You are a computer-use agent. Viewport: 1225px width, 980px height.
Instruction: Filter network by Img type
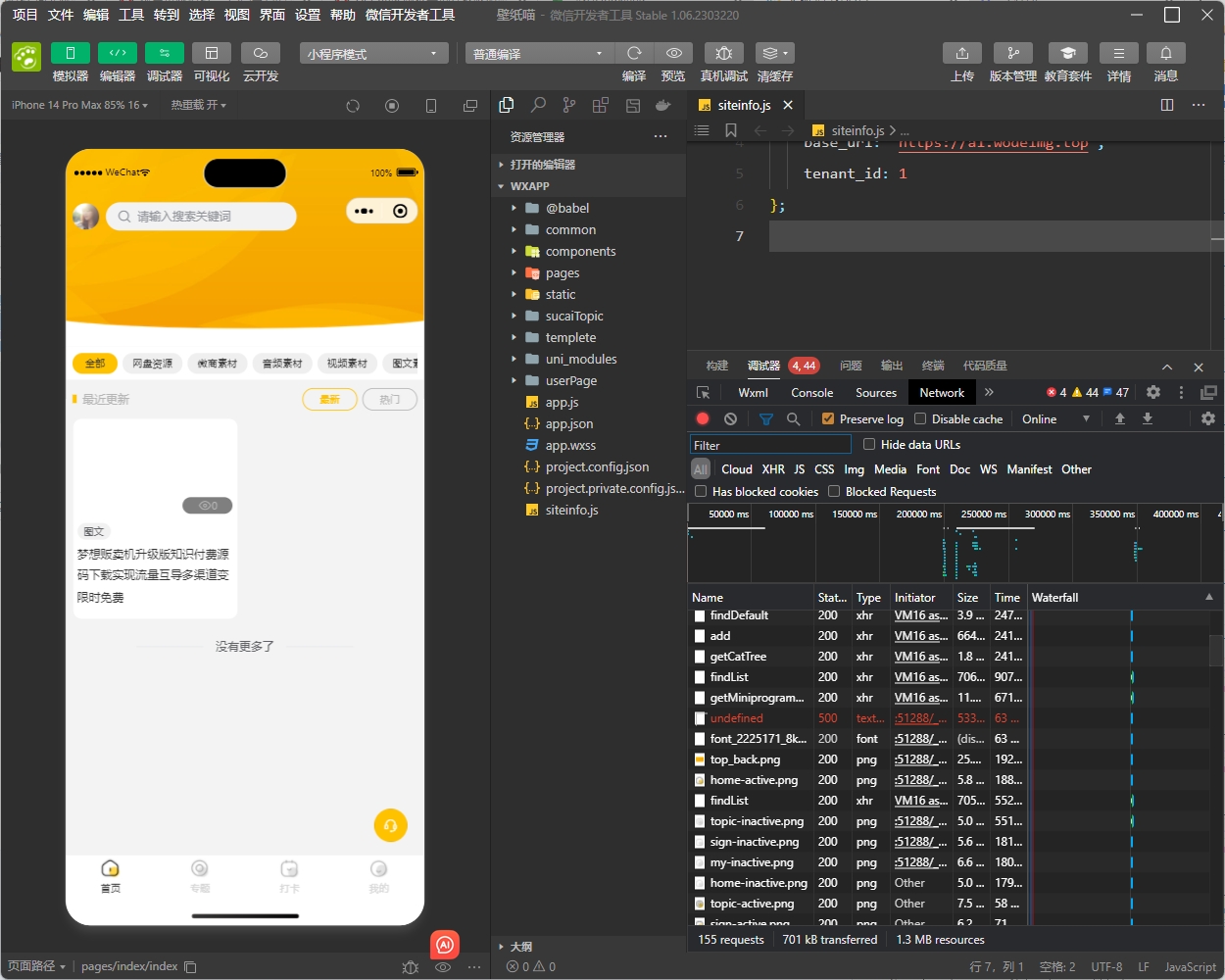pos(855,469)
